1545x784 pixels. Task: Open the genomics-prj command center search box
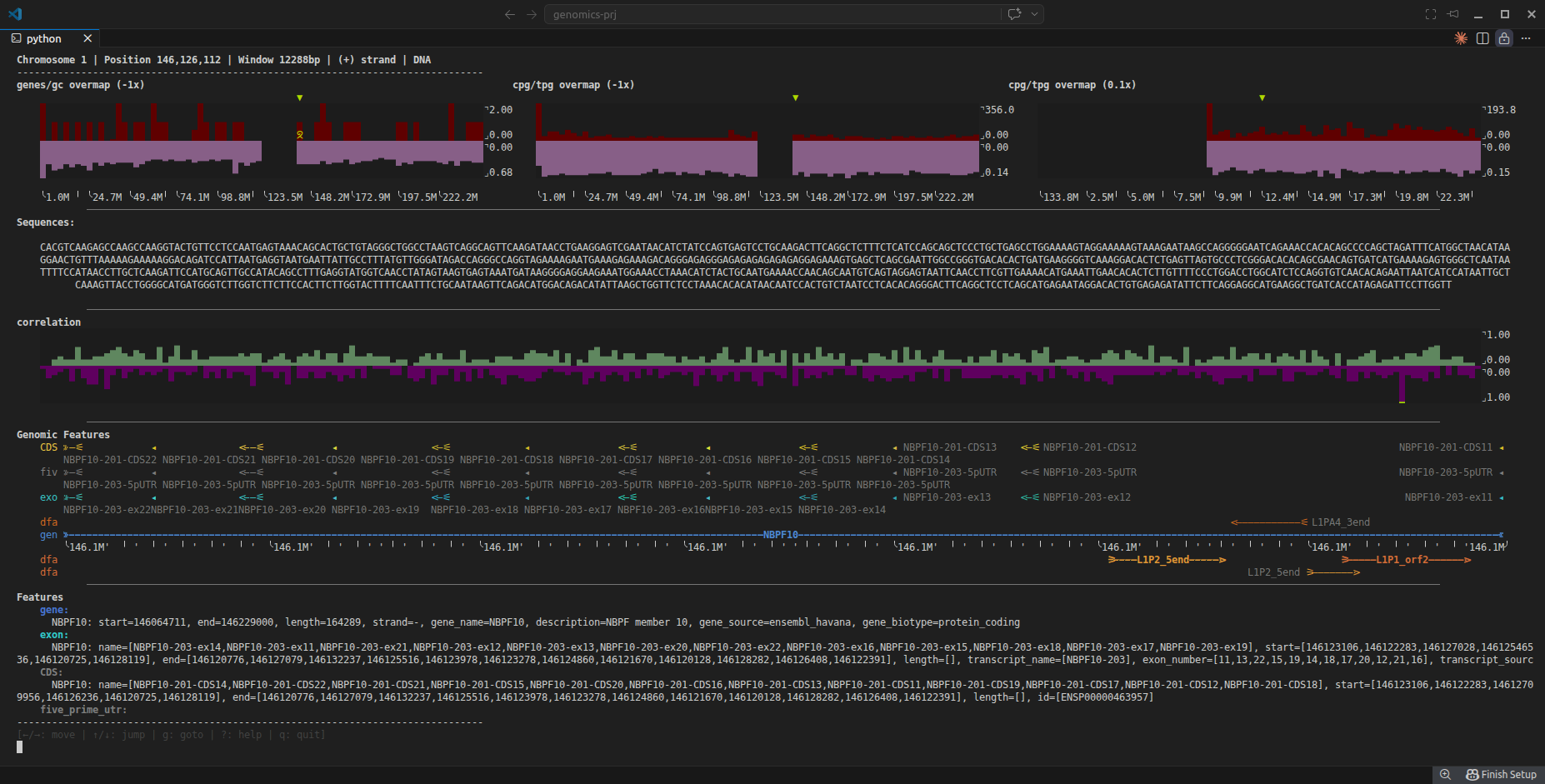[x=772, y=14]
